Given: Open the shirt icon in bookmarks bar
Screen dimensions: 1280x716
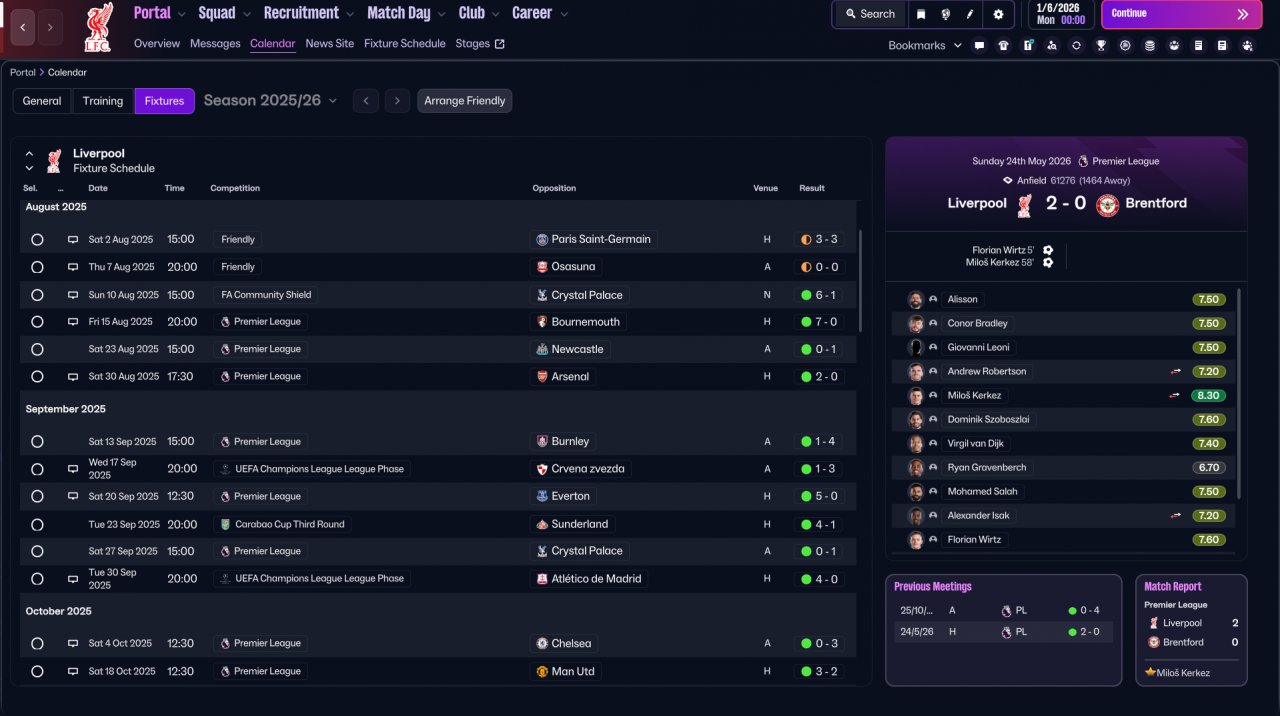Looking at the screenshot, I should [1003, 45].
